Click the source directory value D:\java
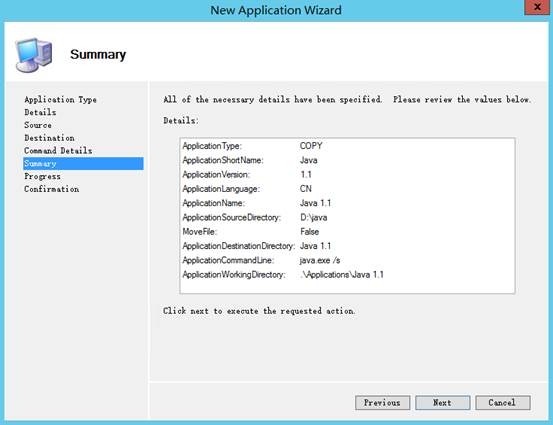This screenshot has height=425, width=553. [x=314, y=218]
